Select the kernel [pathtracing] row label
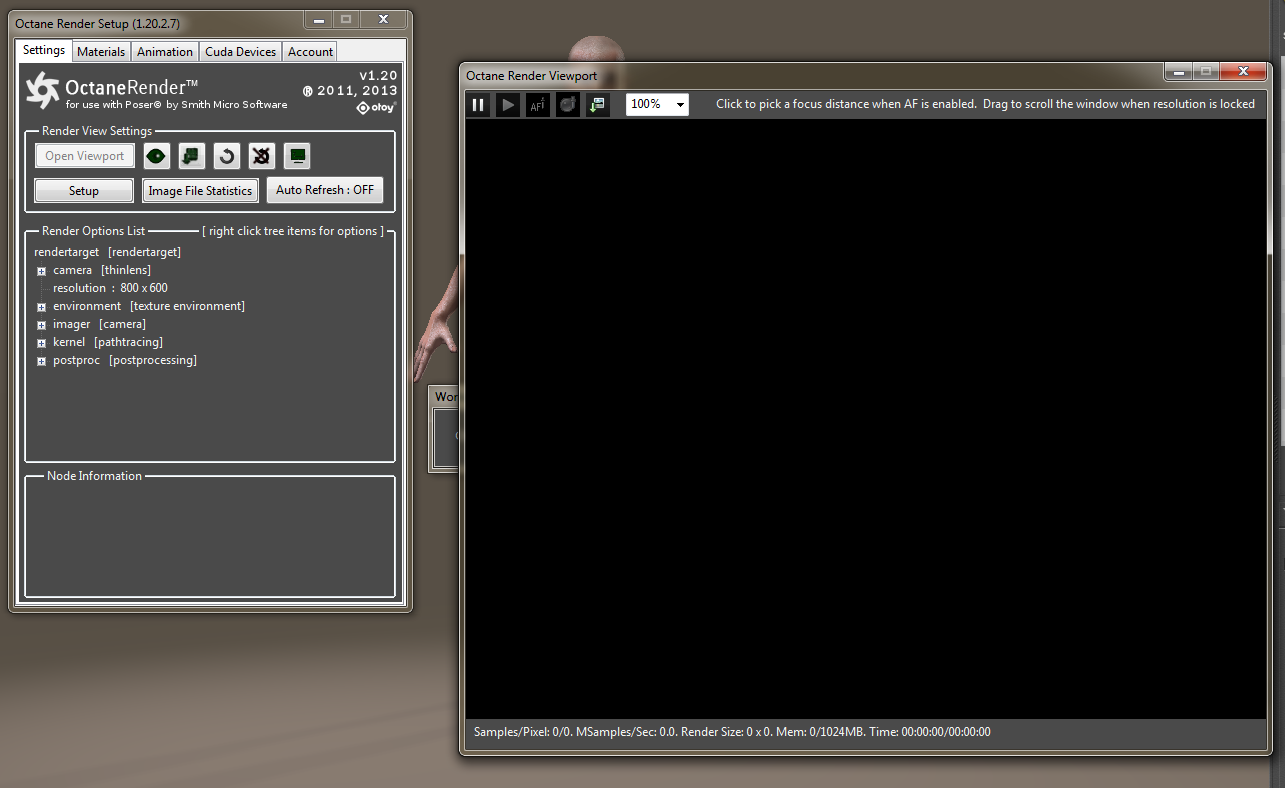The width and height of the screenshot is (1285, 788). pyautogui.click(x=108, y=342)
